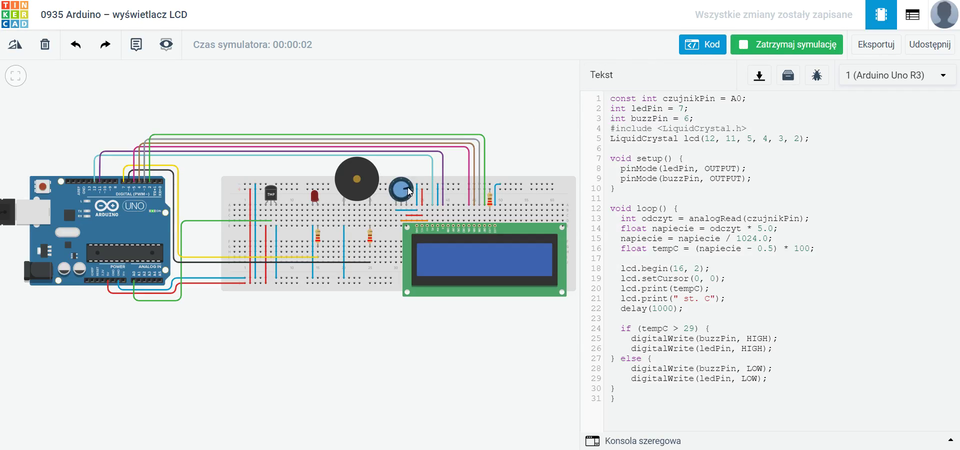This screenshot has height=450, width=960.
Task: Open the notes tool
Action: point(137,45)
